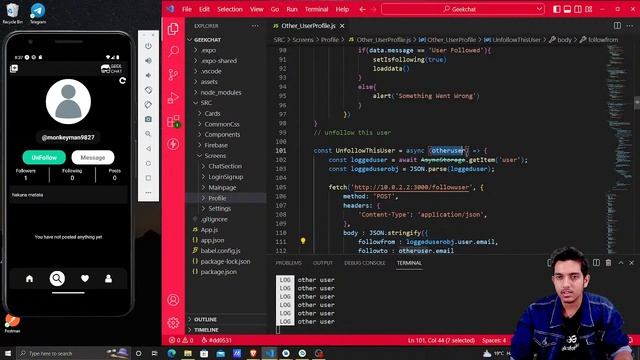Tap the heart icon in phone app

tap(85, 278)
